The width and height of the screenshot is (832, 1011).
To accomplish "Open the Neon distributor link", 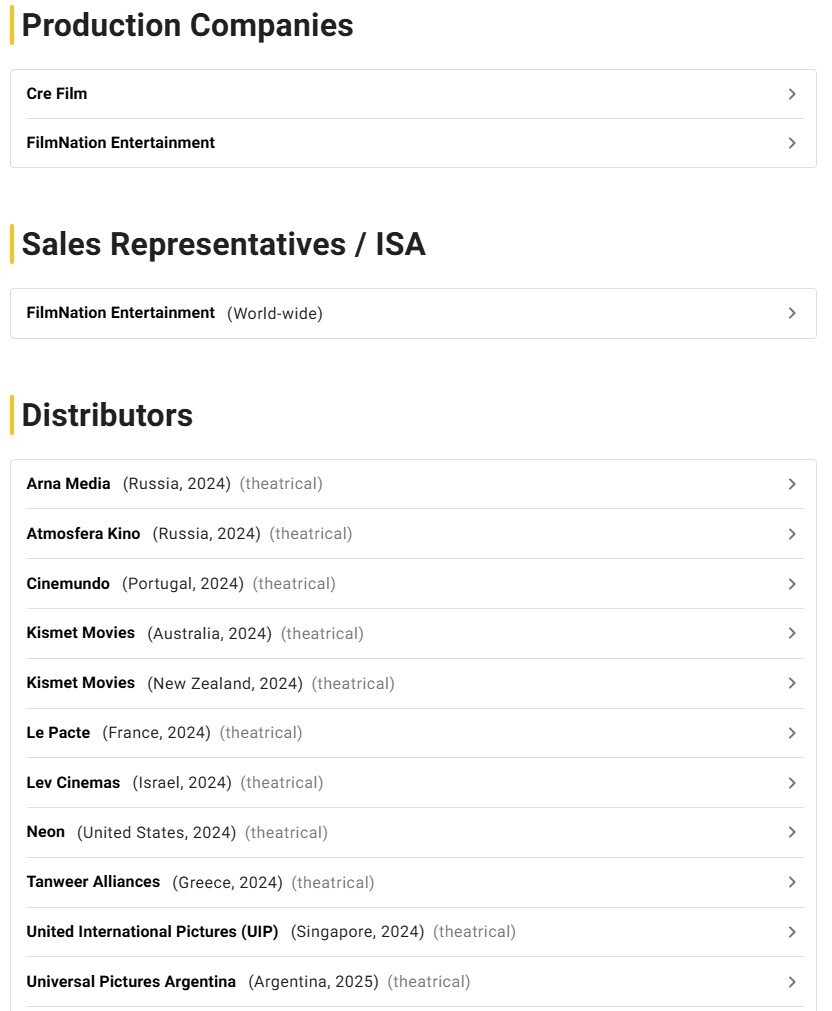I will (x=46, y=832).
